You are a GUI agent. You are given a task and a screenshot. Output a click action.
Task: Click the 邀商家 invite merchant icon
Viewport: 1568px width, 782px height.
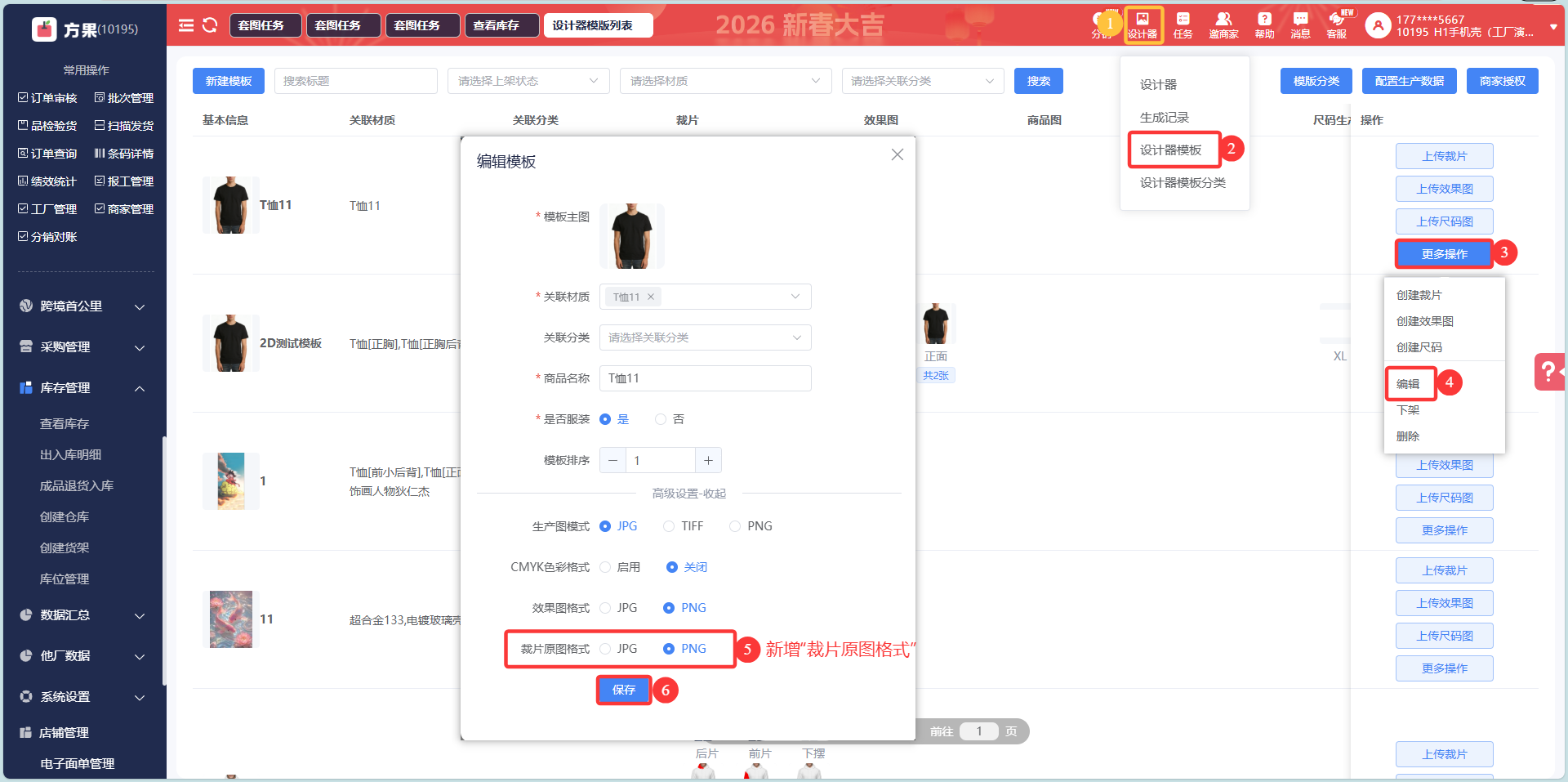pos(1223,25)
